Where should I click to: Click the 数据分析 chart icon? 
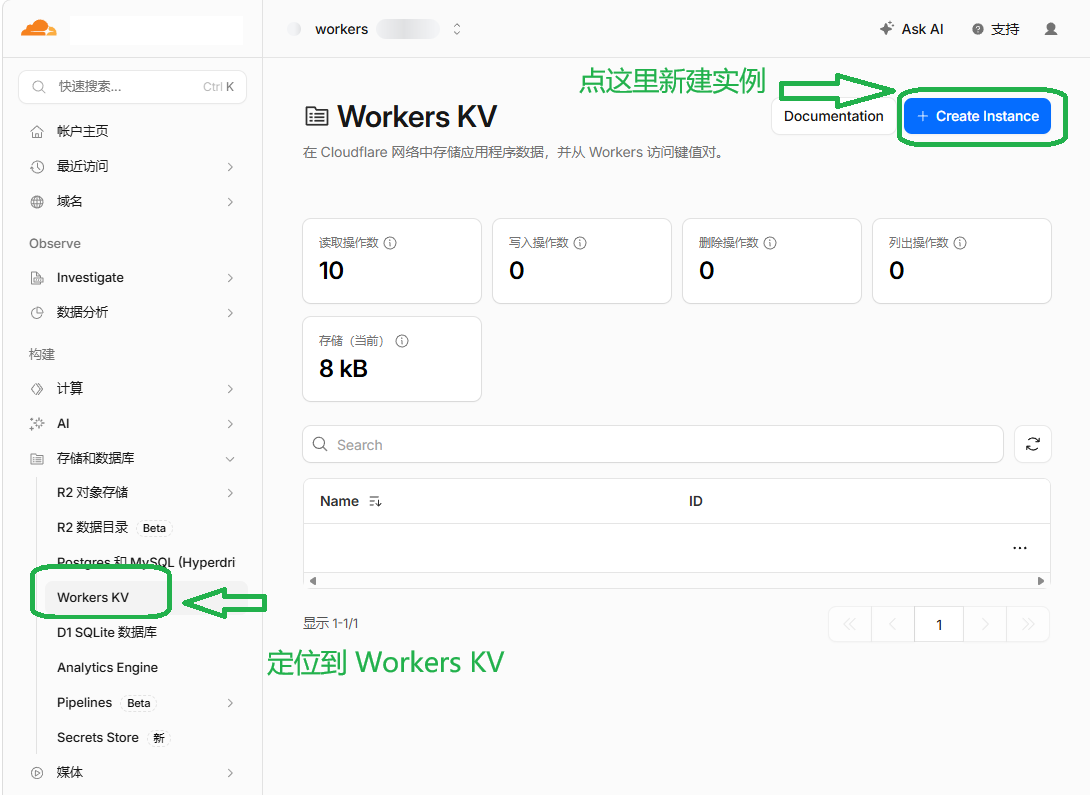(37, 313)
